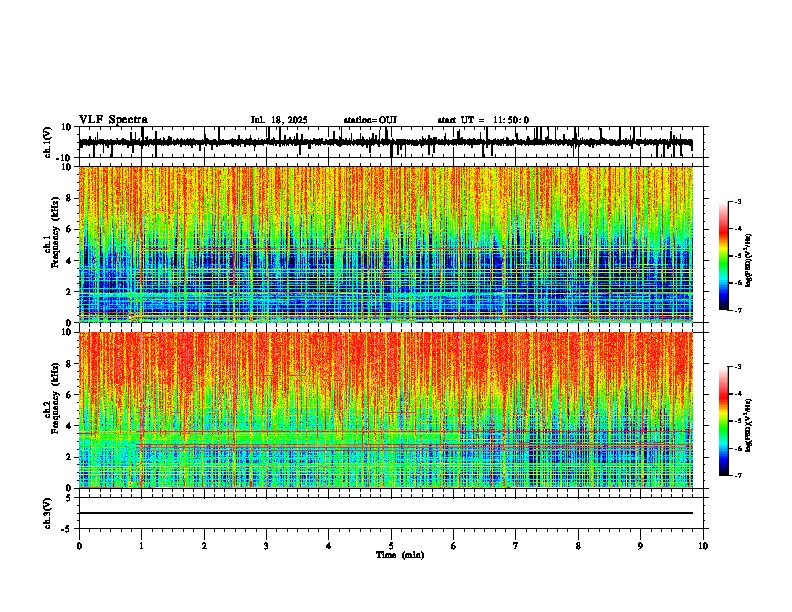Click inside the ch.1 spectrogram panel

coord(385,244)
